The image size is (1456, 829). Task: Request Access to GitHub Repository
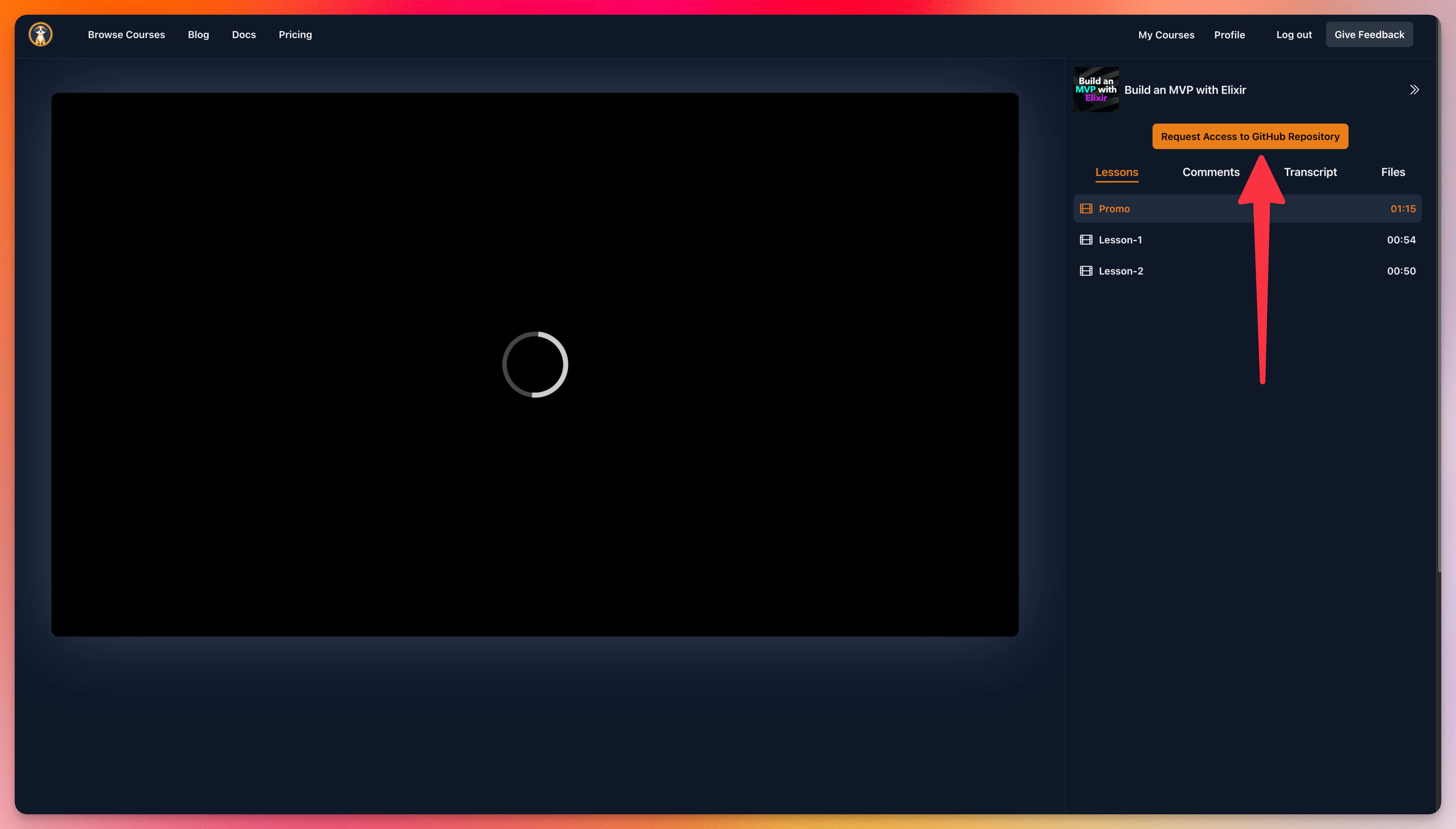coord(1249,137)
